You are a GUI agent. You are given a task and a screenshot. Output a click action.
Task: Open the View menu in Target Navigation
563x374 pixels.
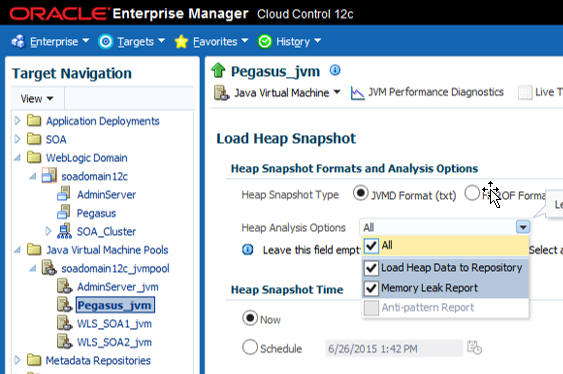tap(36, 98)
